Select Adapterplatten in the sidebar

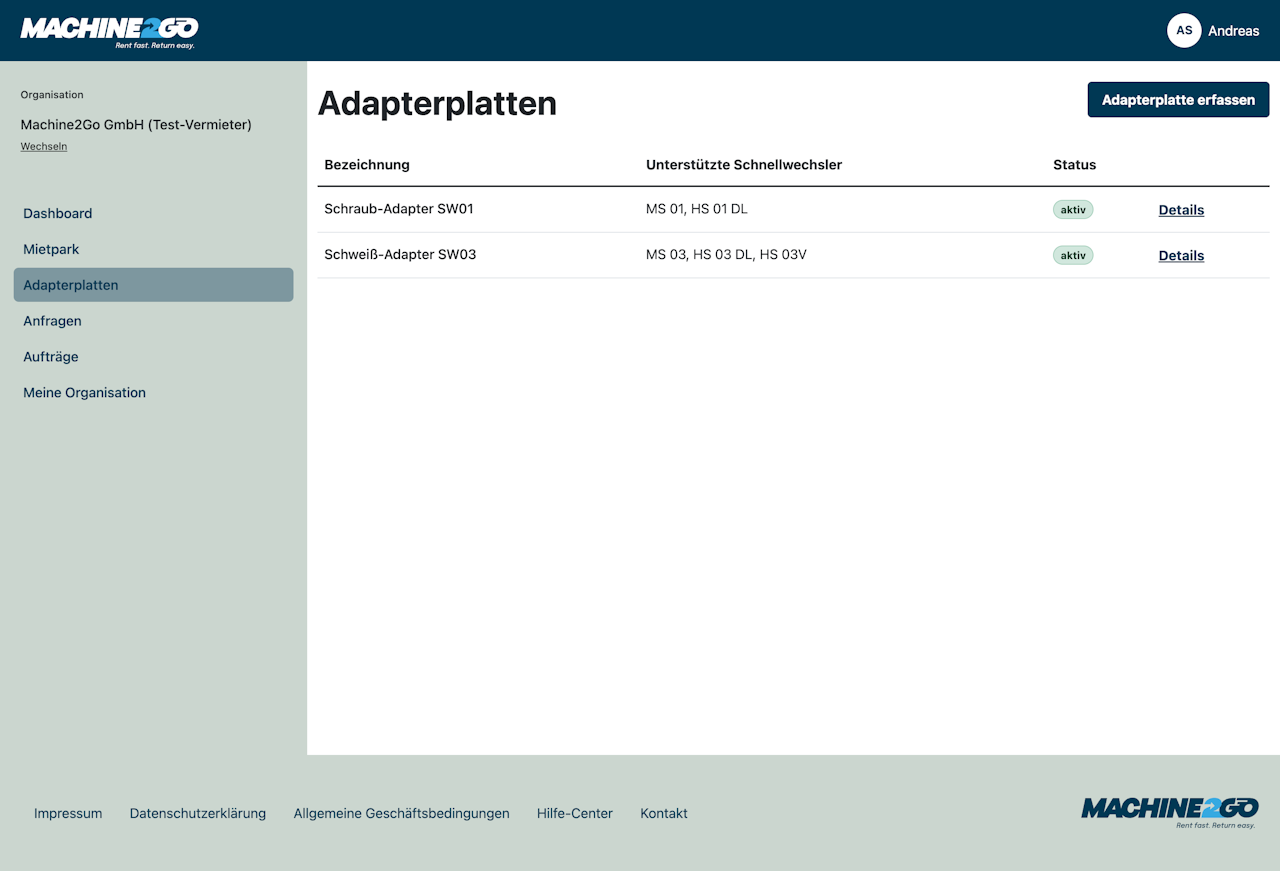pyautogui.click(x=71, y=285)
